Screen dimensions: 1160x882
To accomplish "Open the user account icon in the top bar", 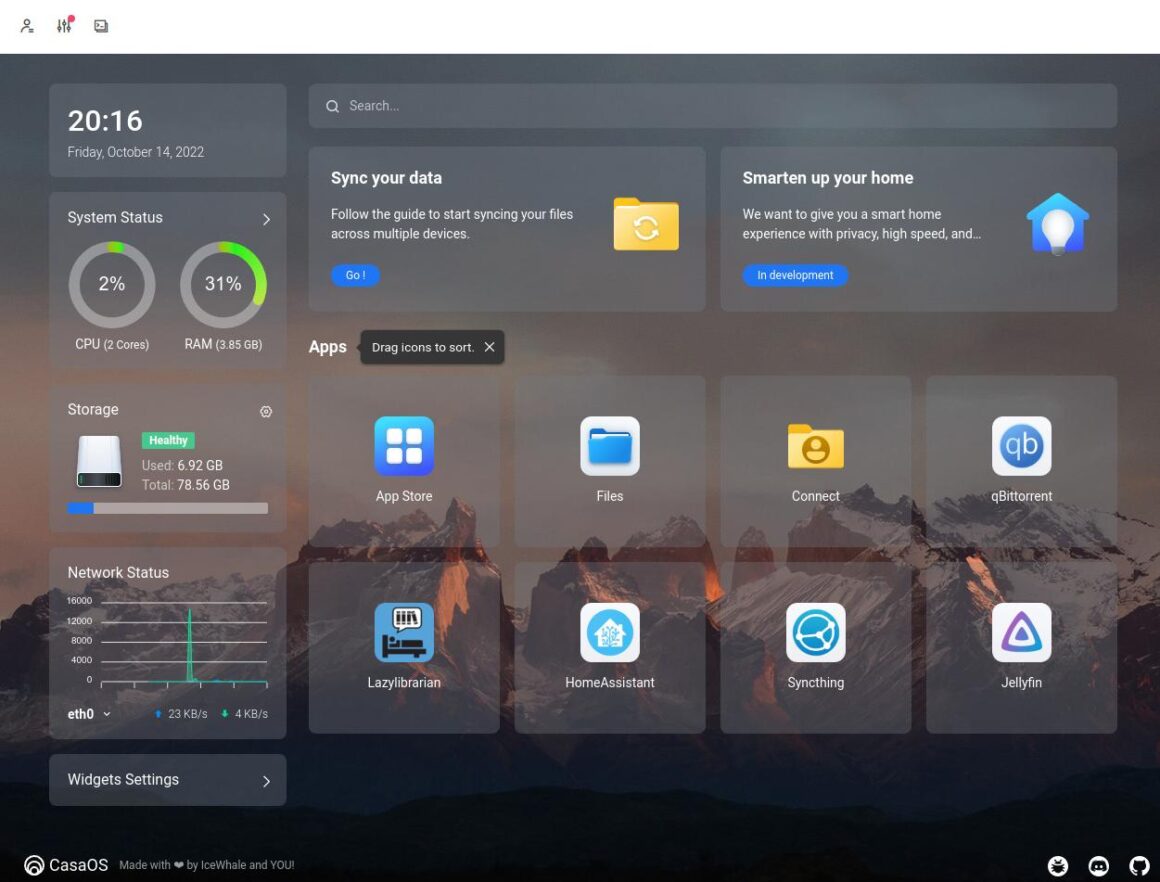I will pyautogui.click(x=27, y=26).
